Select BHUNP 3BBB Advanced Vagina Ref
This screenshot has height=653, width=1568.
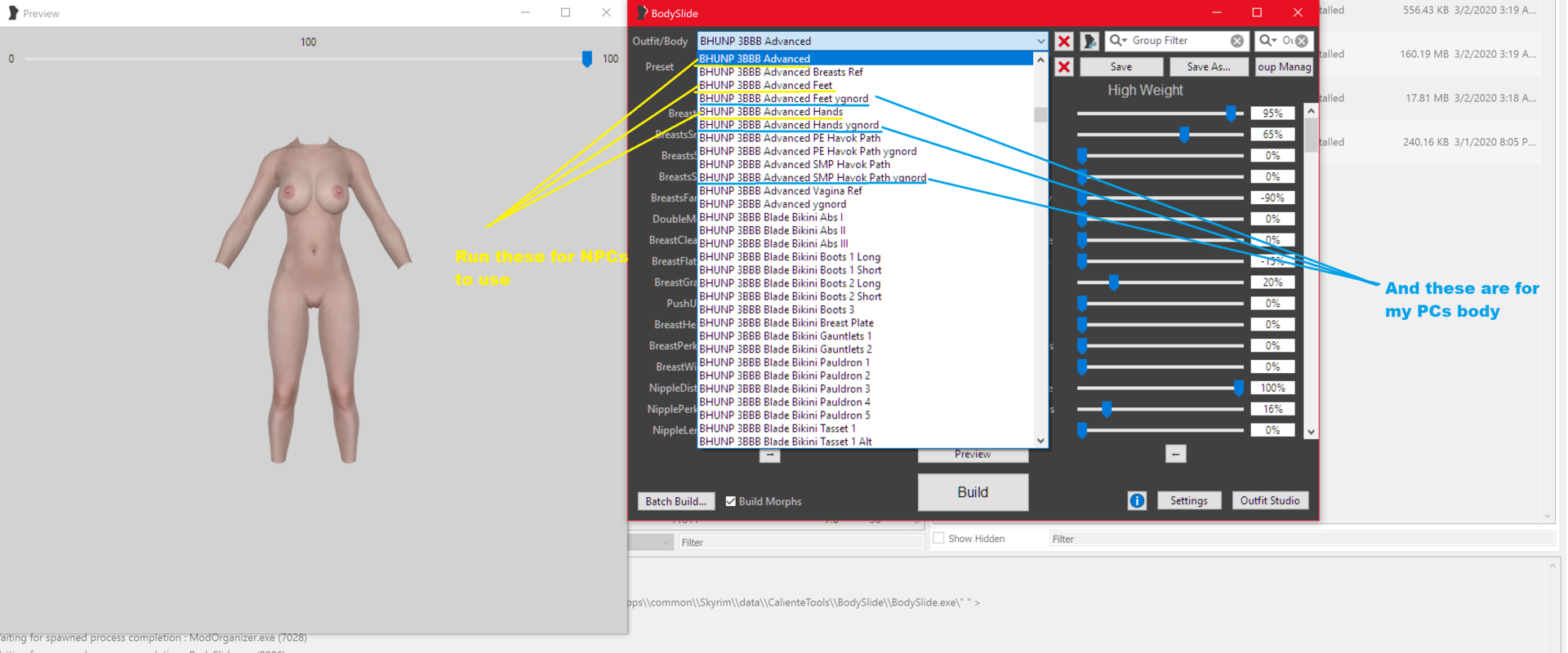coord(866,191)
